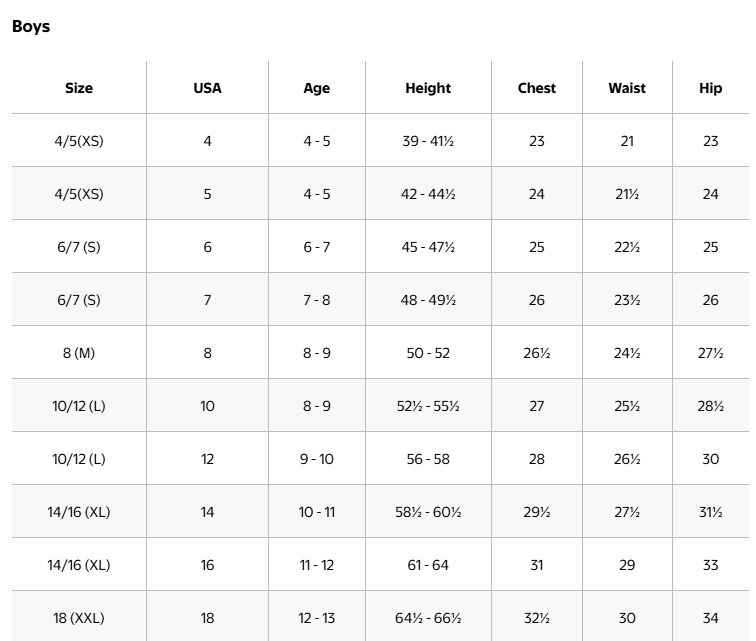The image size is (756, 641).
Task: Click the 8 (M) size cell
Action: click(79, 353)
